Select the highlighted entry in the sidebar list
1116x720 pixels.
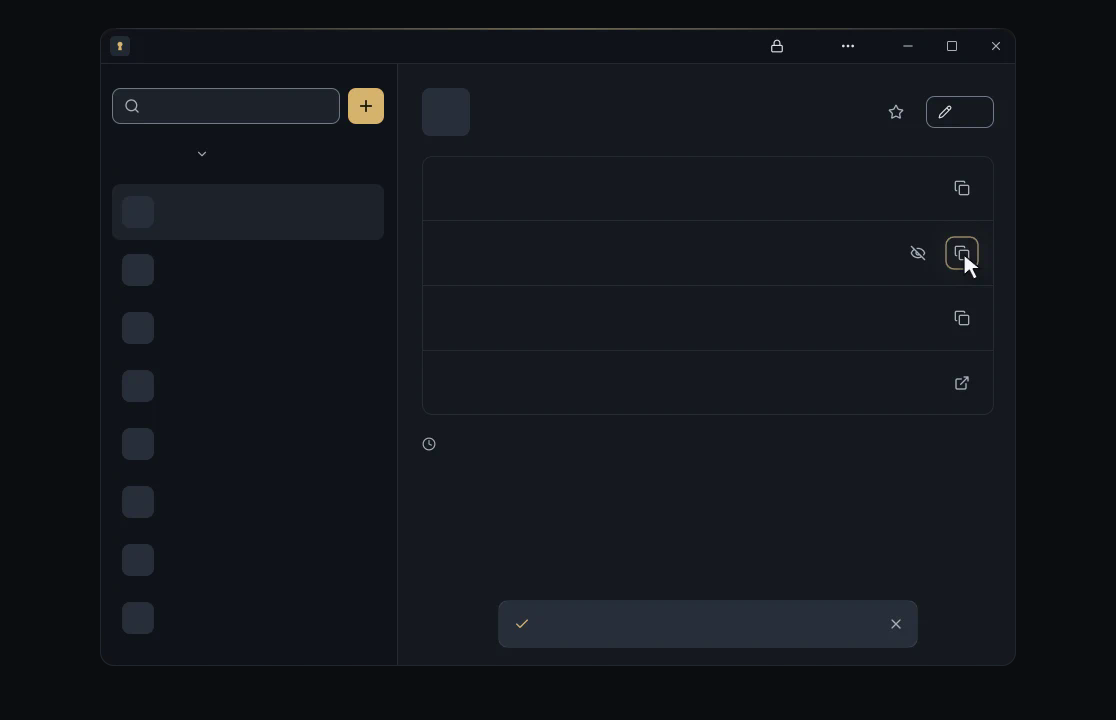coord(248,212)
